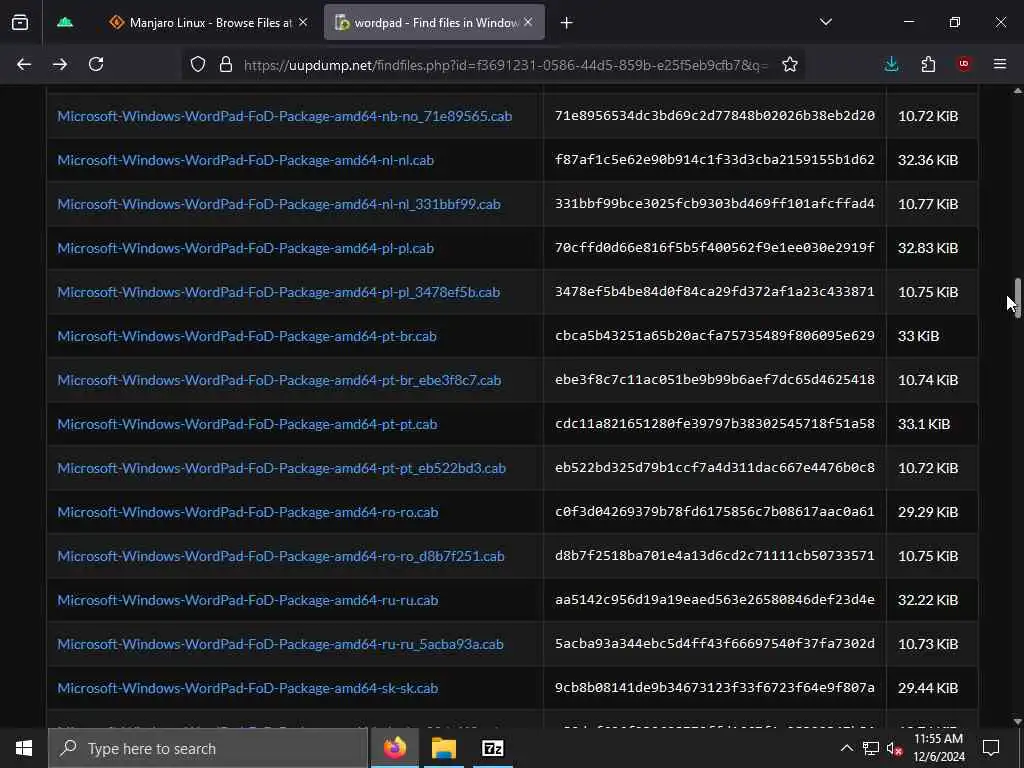Select hash starting ebe3f8c7c11a
Viewport: 1024px width, 768px height.
click(x=714, y=379)
